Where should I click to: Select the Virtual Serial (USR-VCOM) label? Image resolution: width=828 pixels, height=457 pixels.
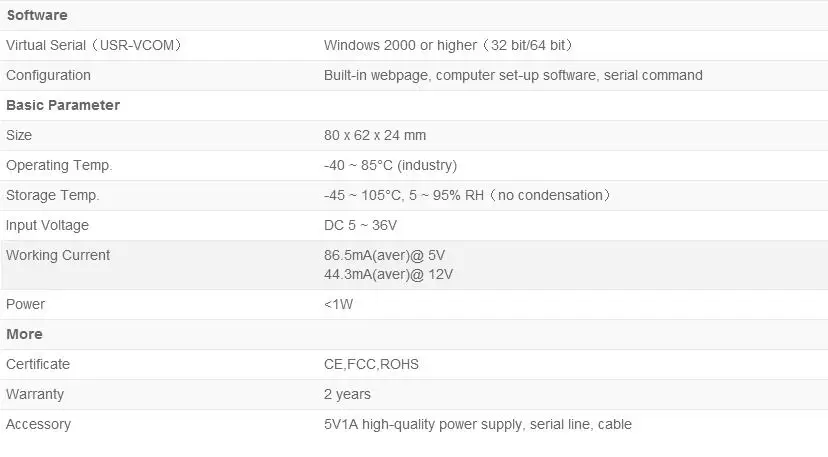point(94,45)
